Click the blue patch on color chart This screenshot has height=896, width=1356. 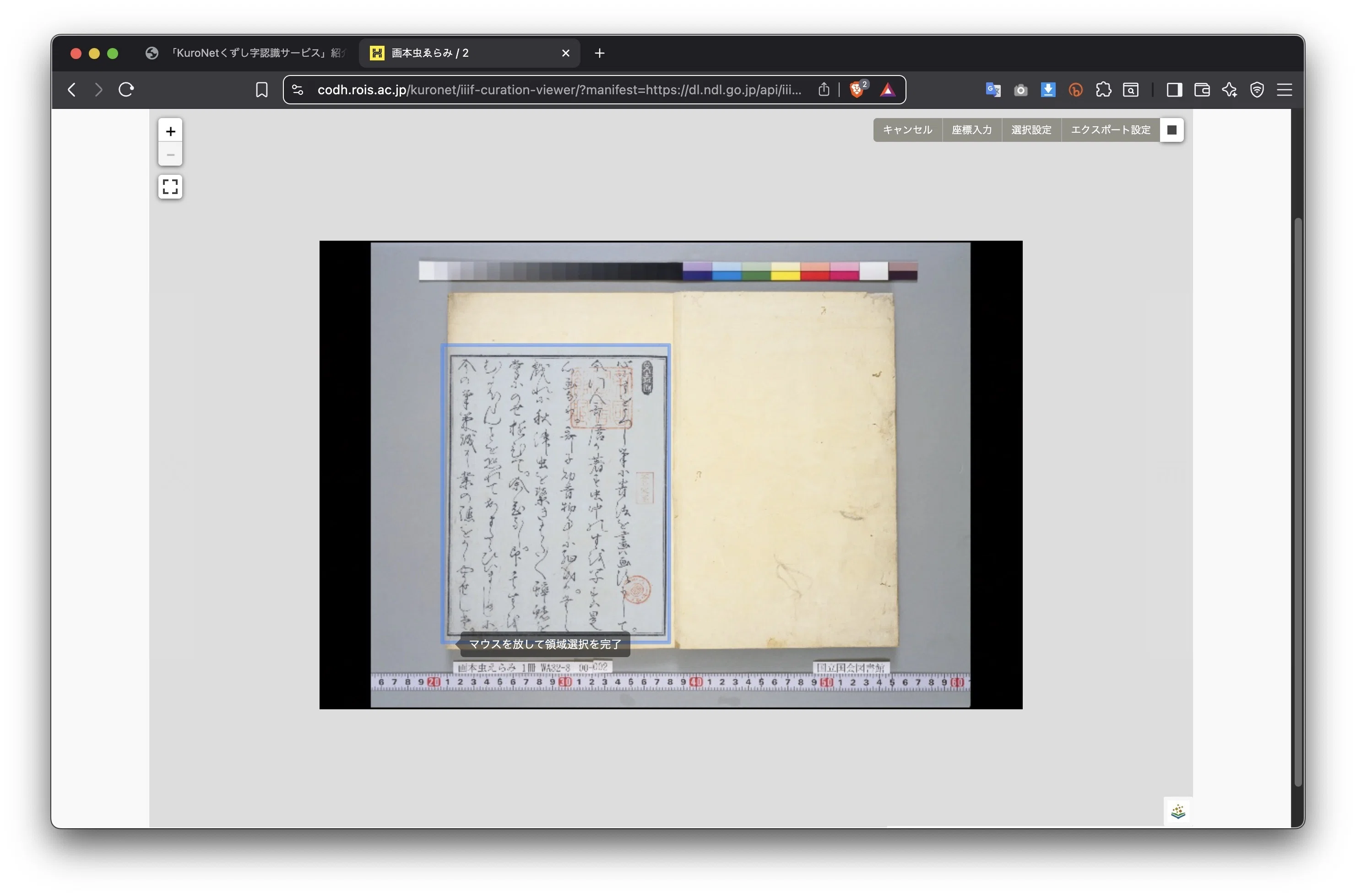click(727, 271)
